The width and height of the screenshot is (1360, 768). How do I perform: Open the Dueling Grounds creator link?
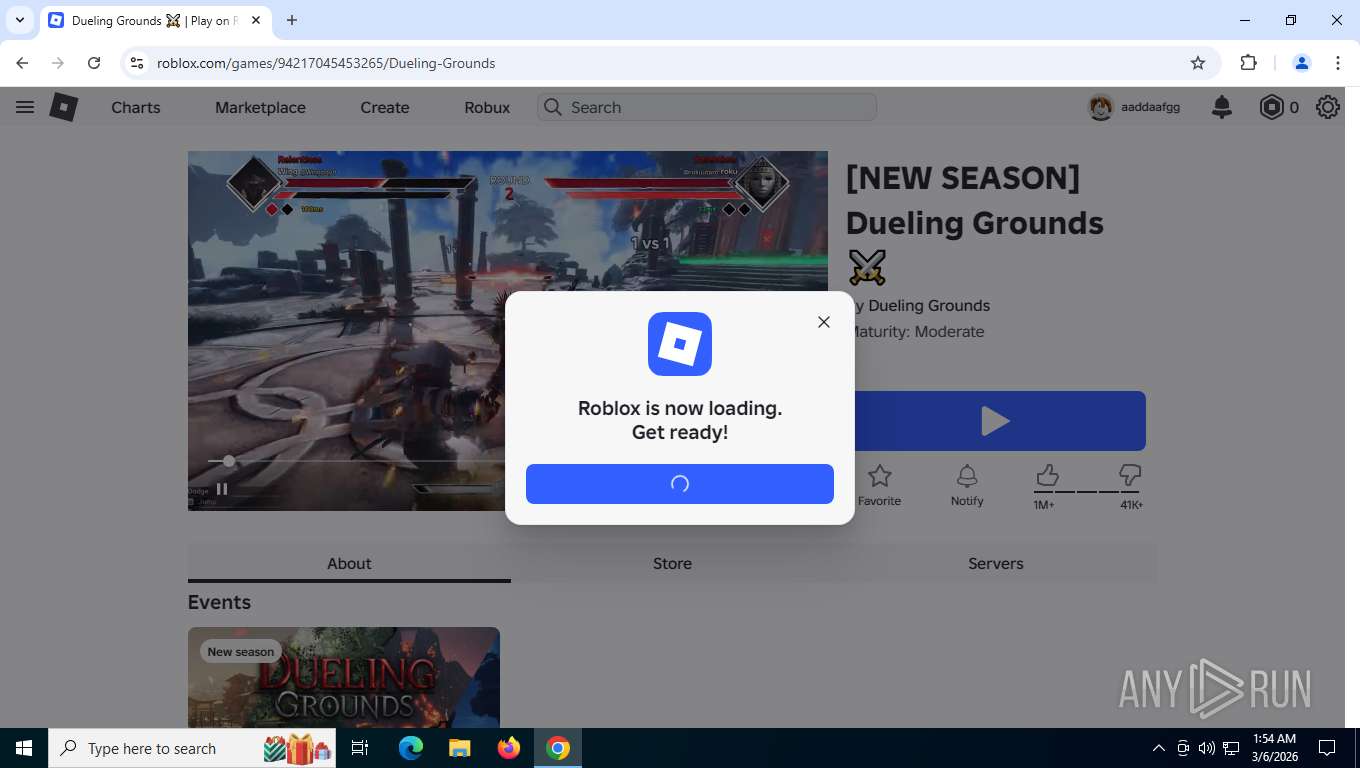point(929,306)
